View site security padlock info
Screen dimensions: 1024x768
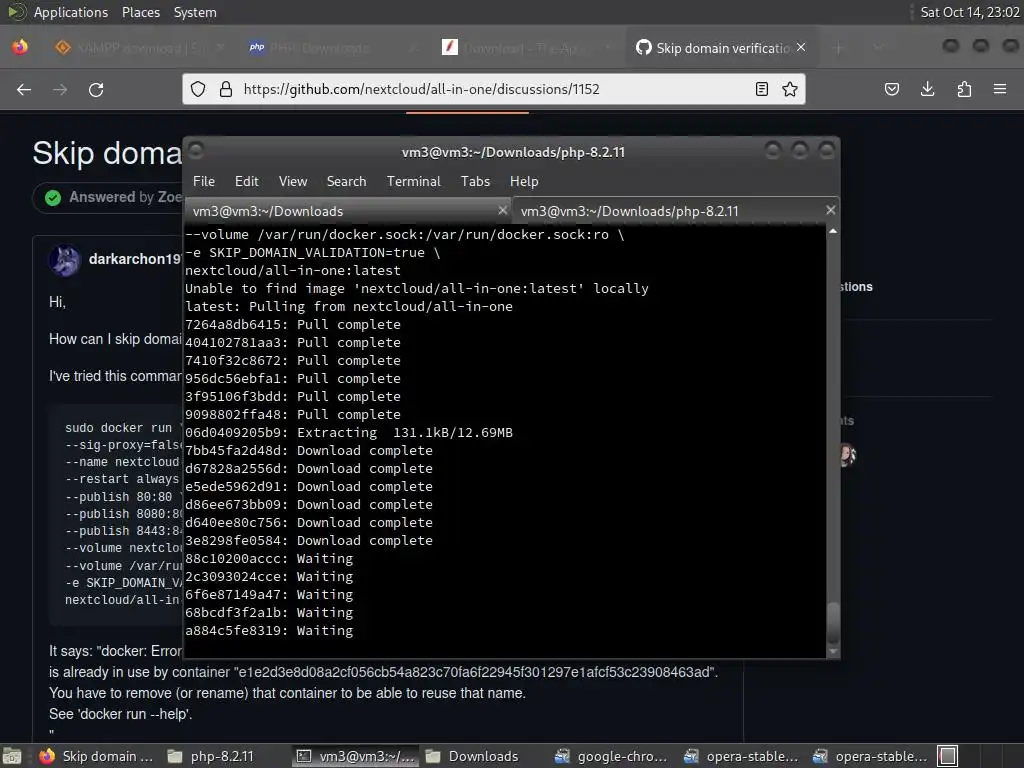coord(226,89)
